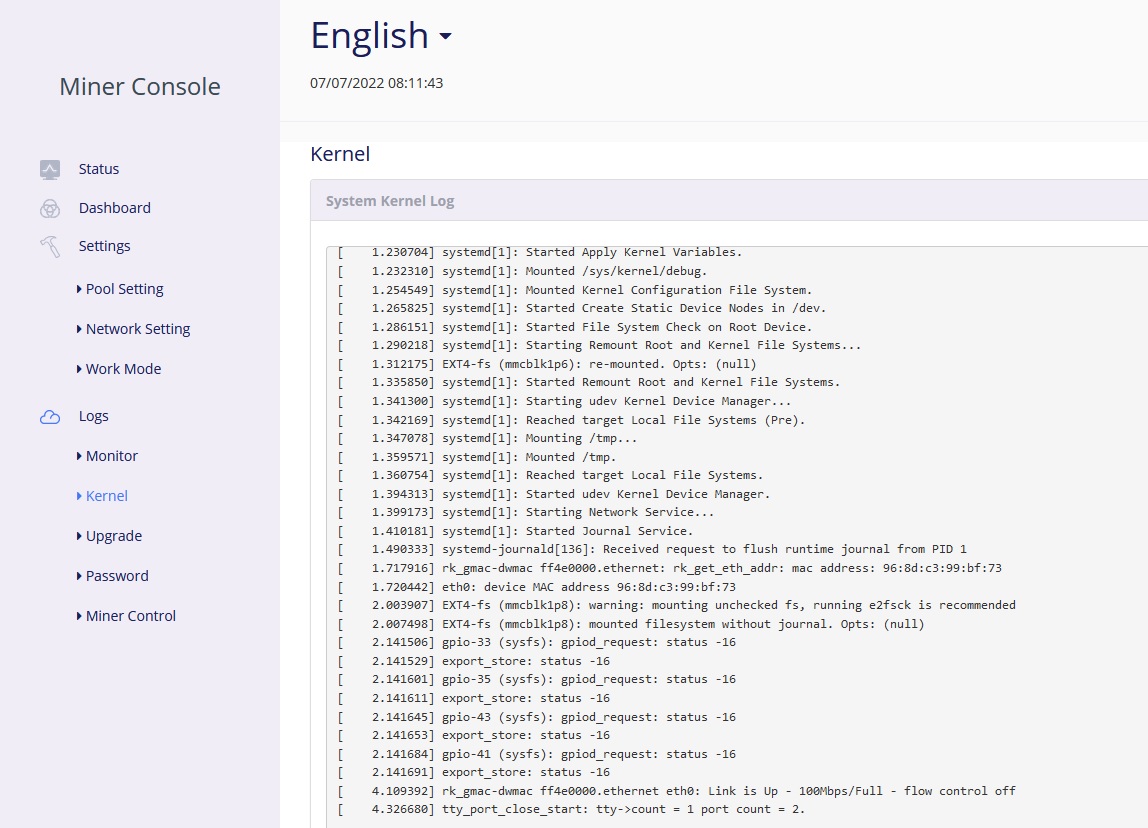Click line 'mounted filesystem without journal'

(631, 624)
